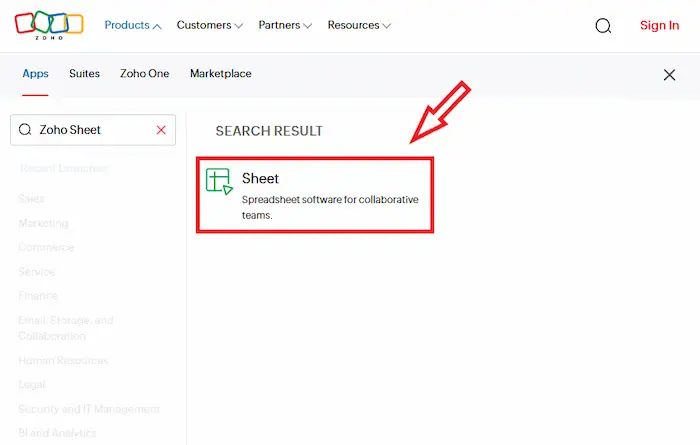Select the Legal category
Viewport: 700px width, 445px height.
point(32,384)
